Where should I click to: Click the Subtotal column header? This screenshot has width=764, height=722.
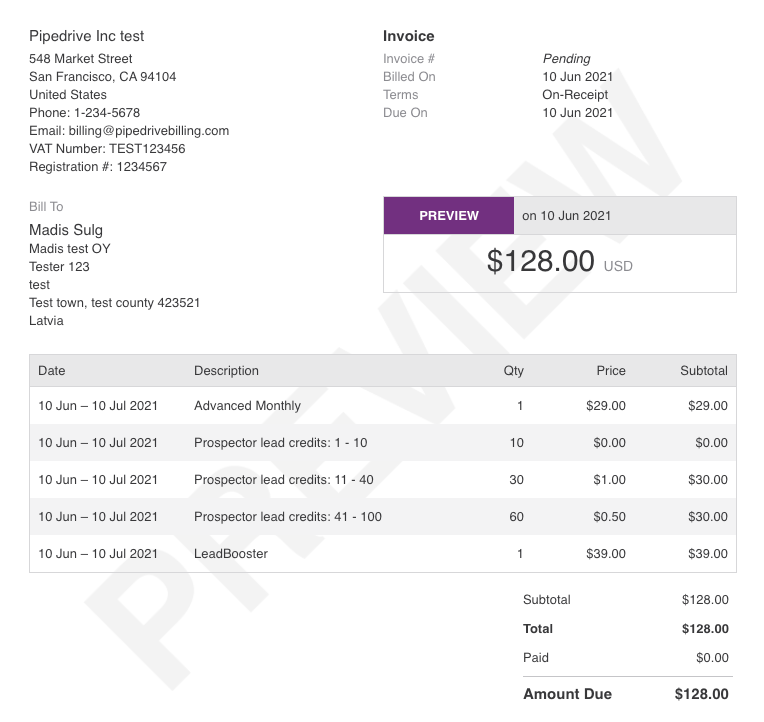704,371
